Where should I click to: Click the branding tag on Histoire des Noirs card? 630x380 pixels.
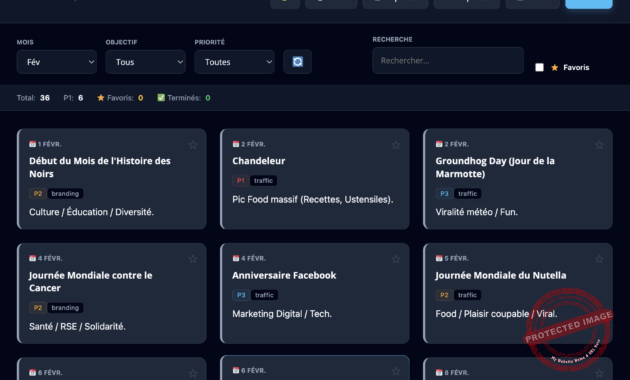65,194
